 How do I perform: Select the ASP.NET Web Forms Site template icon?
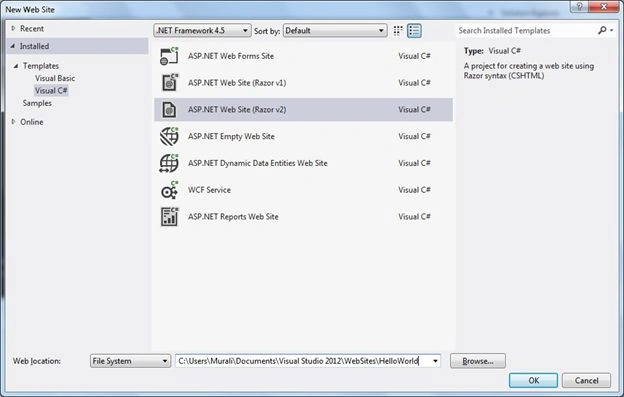[169, 56]
